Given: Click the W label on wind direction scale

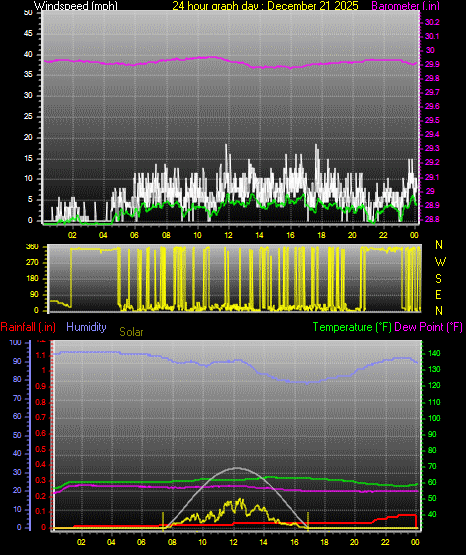Looking at the screenshot, I should click(x=440, y=262).
